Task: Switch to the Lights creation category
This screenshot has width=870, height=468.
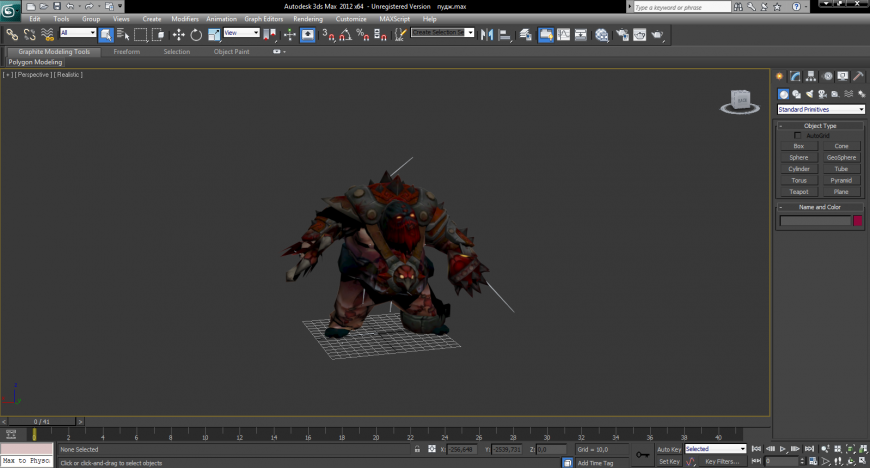Action: [x=809, y=94]
